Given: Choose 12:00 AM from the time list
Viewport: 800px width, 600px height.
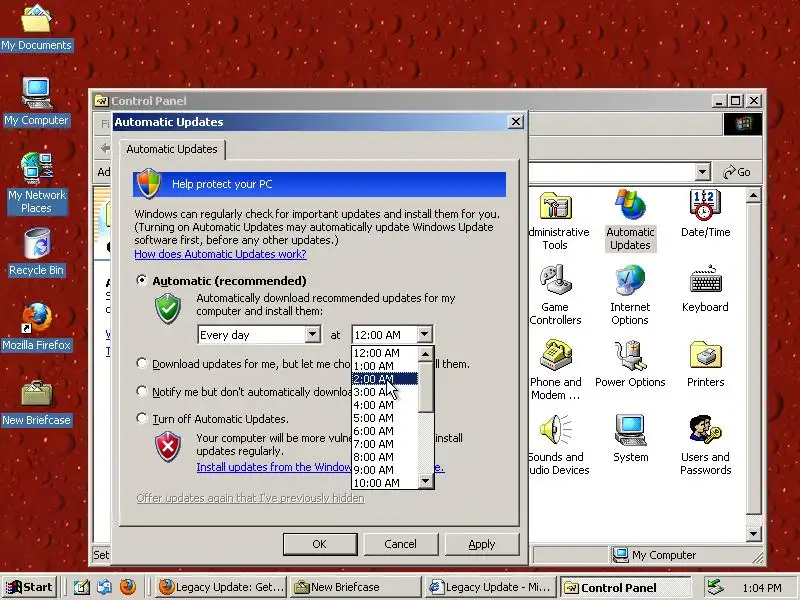Looking at the screenshot, I should (x=385, y=353).
